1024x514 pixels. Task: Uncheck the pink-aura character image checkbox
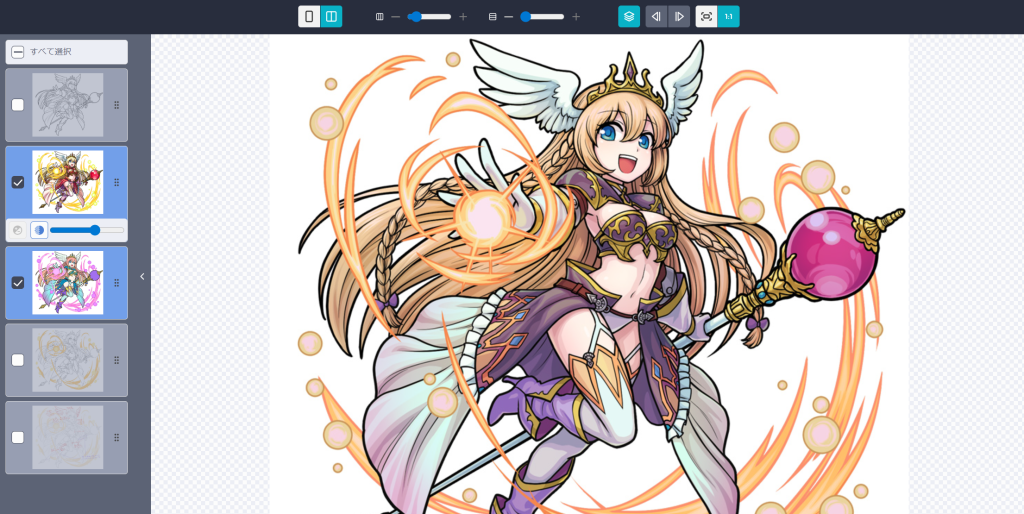tap(18, 283)
